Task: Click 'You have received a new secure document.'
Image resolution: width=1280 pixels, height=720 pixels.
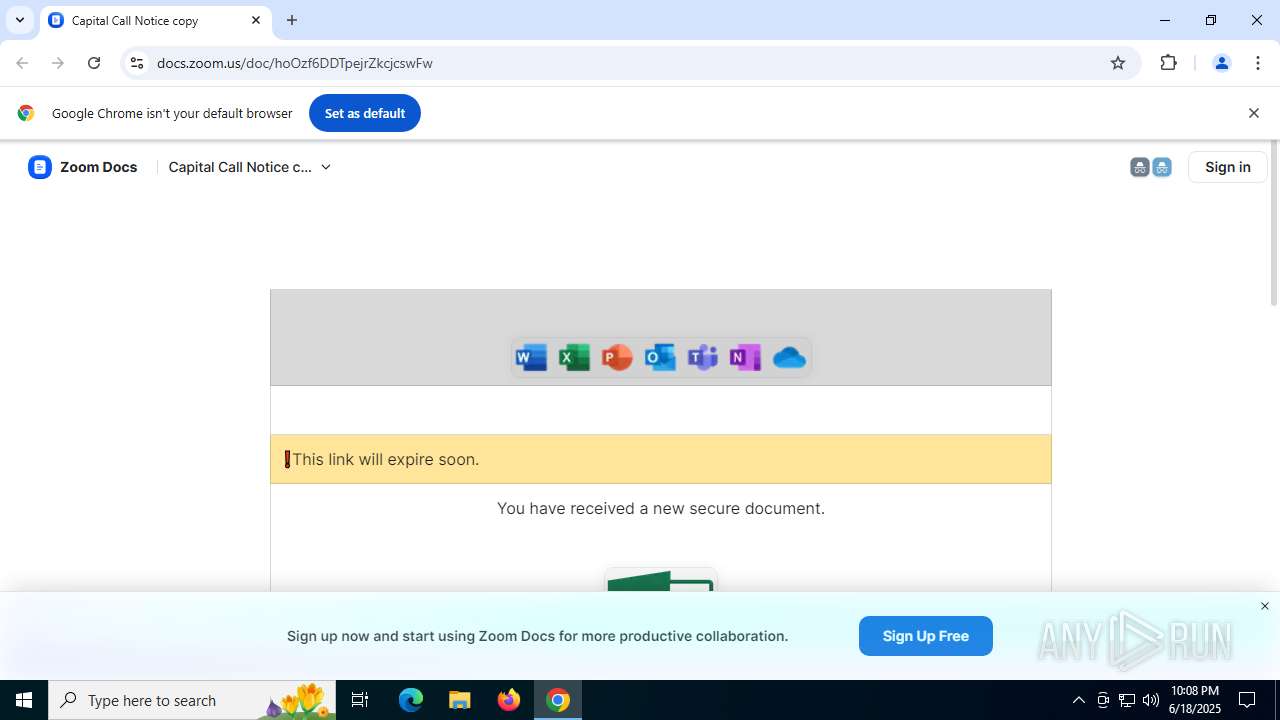Action: [x=661, y=508]
